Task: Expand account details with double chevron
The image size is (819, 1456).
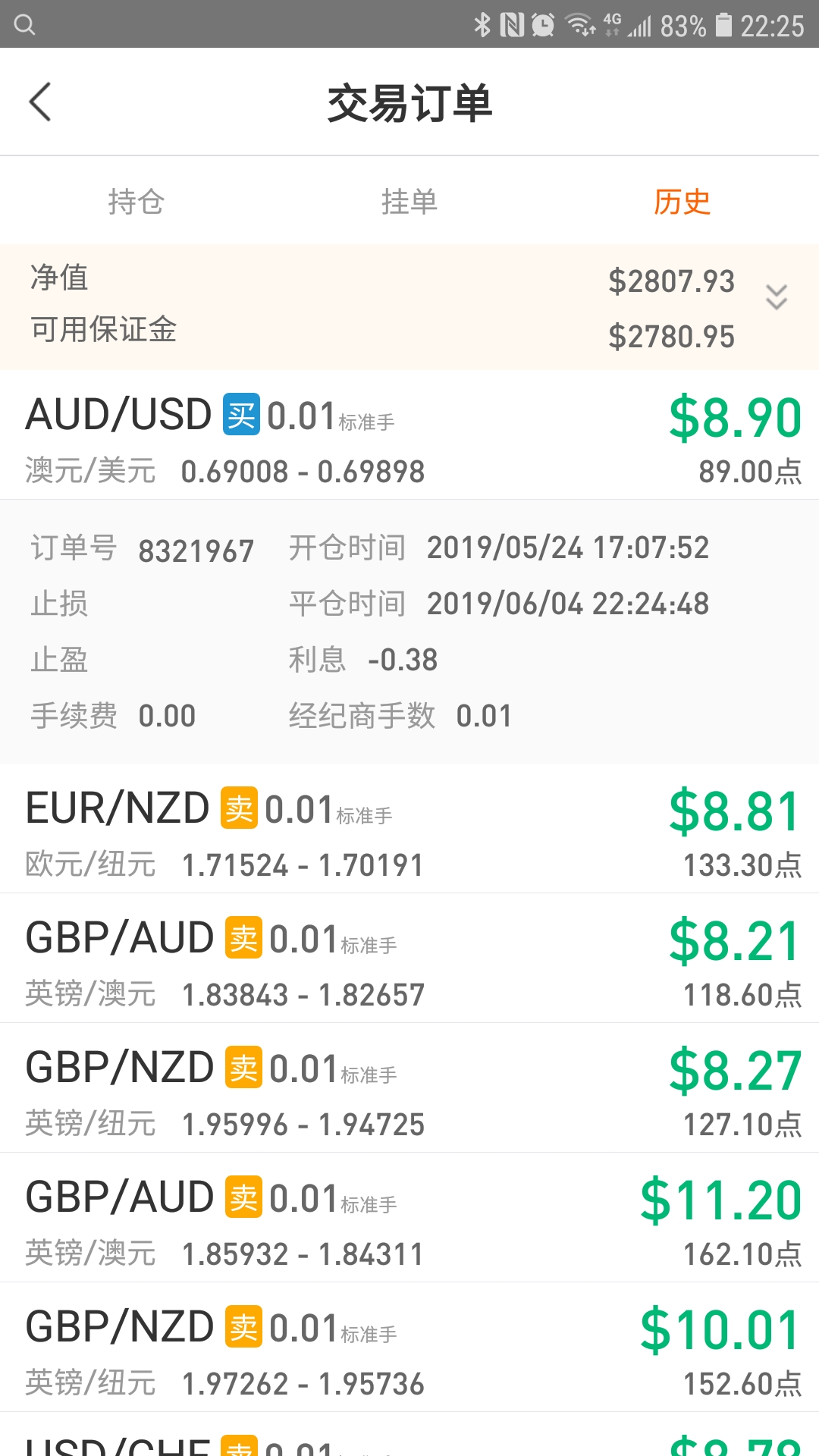Action: click(777, 297)
